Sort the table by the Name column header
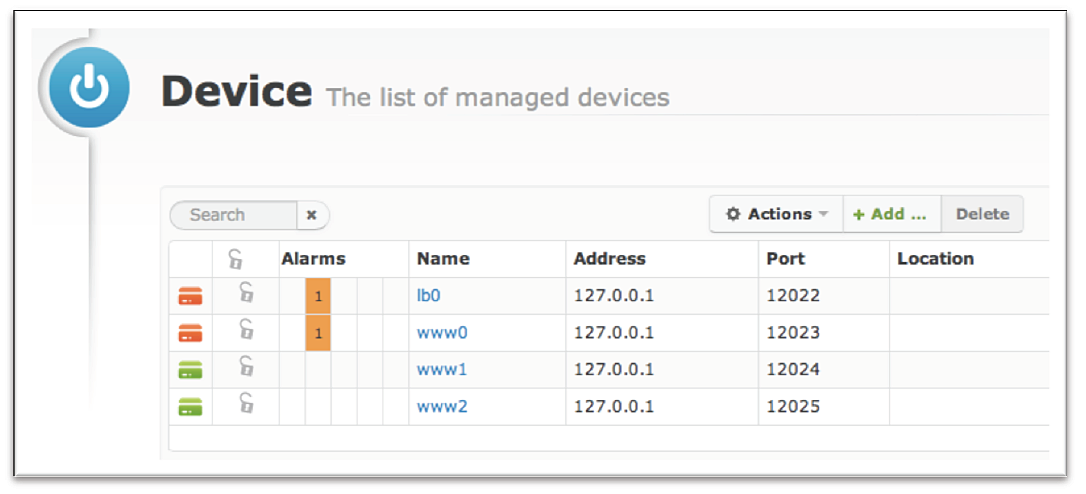The height and width of the screenshot is (494, 1086). 443,259
